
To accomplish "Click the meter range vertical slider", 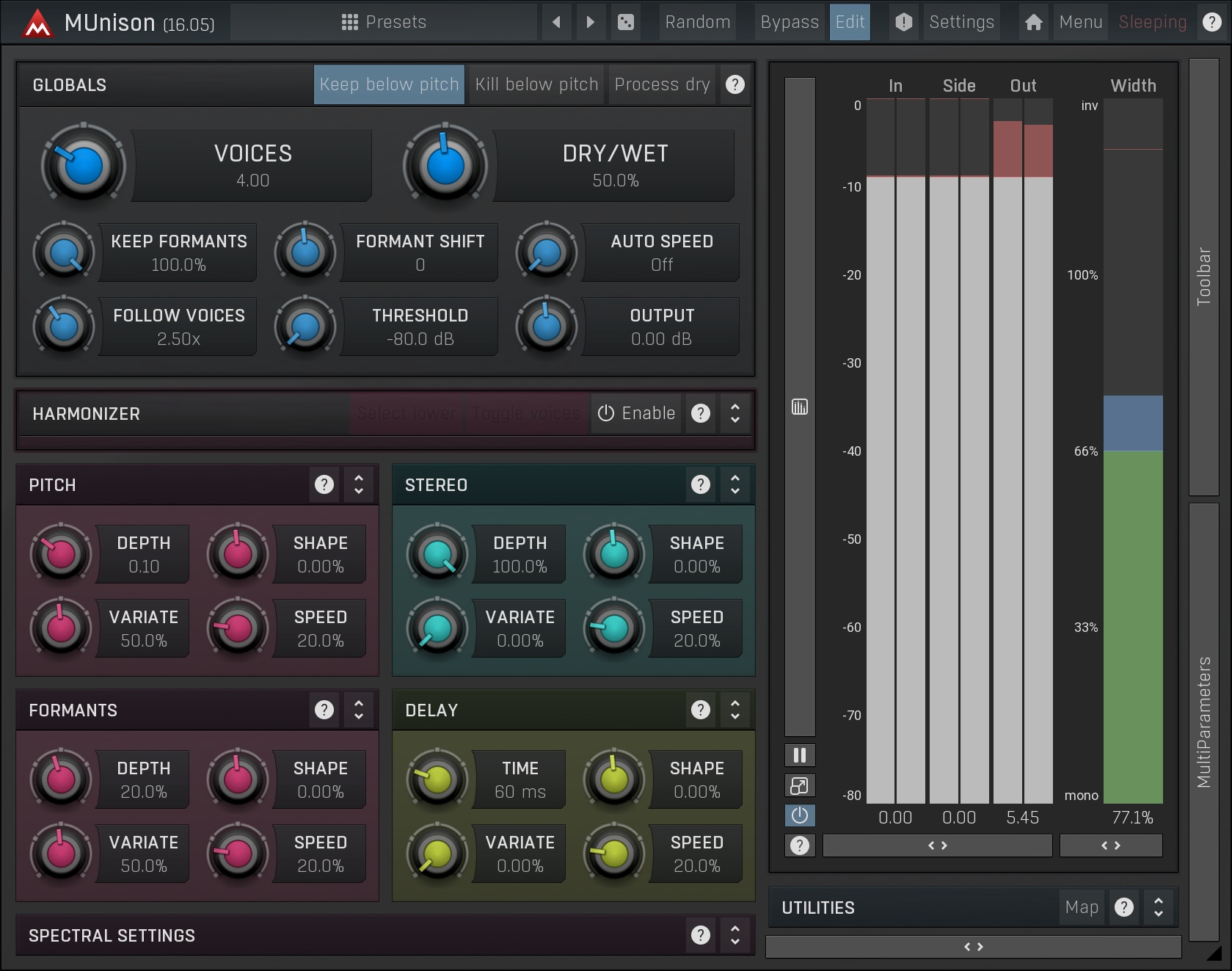I will tap(800, 407).
